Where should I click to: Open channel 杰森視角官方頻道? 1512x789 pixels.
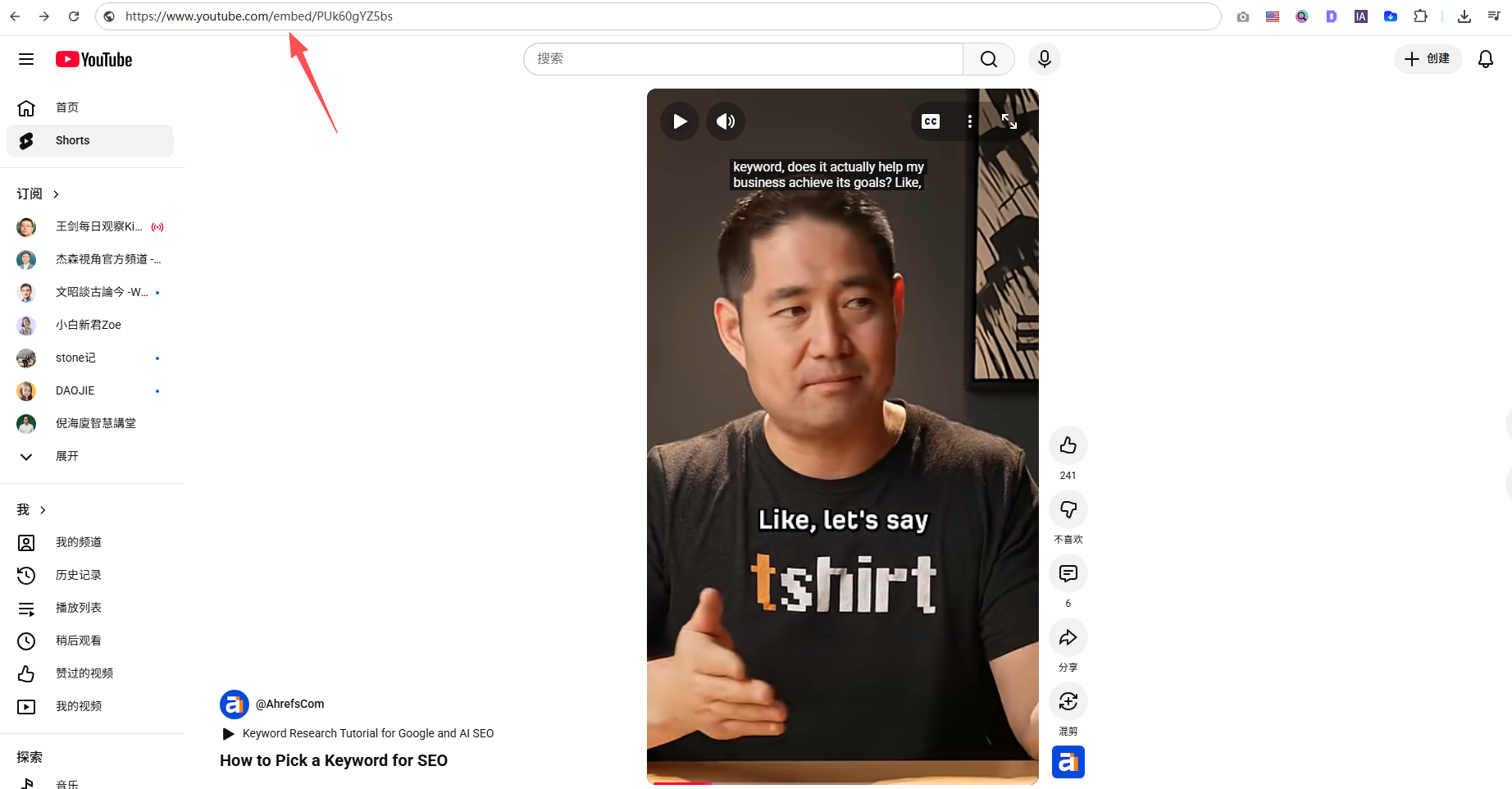(90, 259)
